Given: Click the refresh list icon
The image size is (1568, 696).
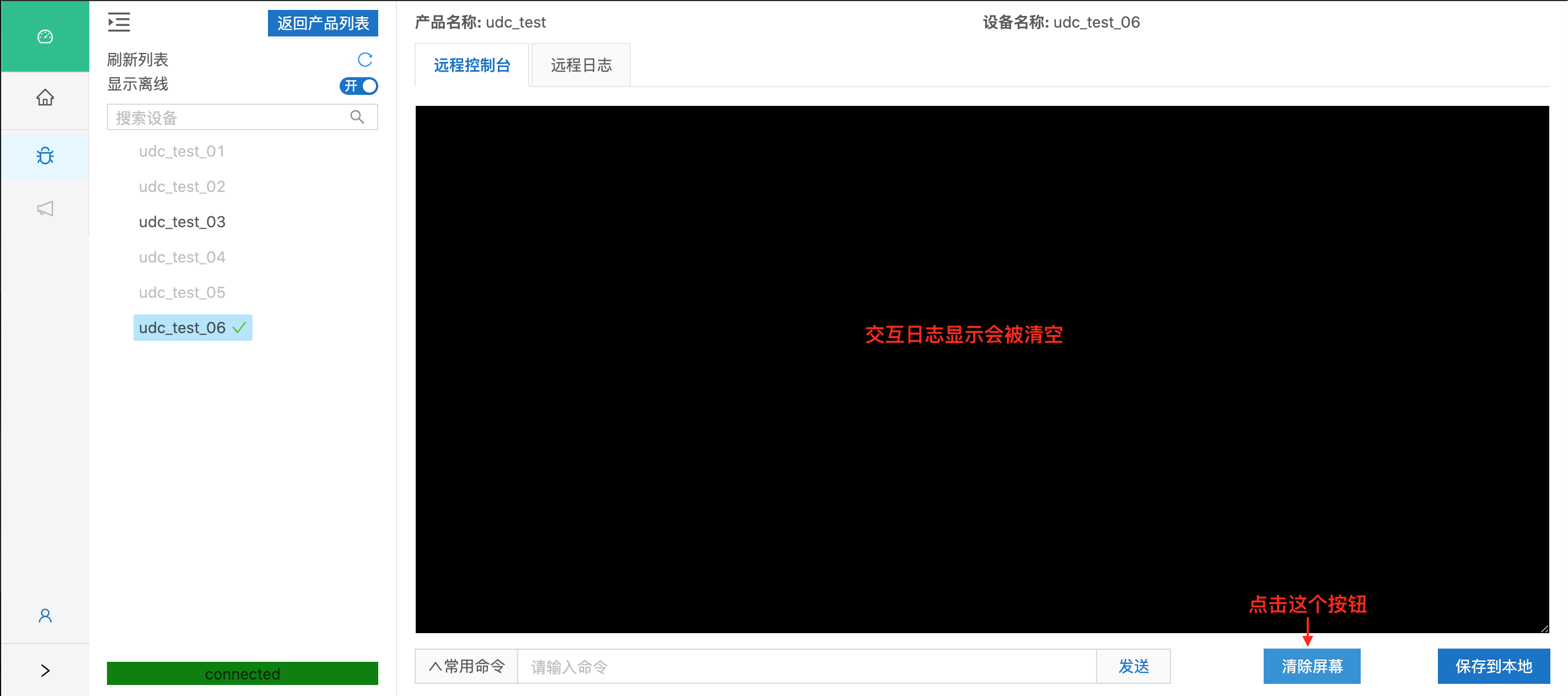Looking at the screenshot, I should (x=364, y=60).
